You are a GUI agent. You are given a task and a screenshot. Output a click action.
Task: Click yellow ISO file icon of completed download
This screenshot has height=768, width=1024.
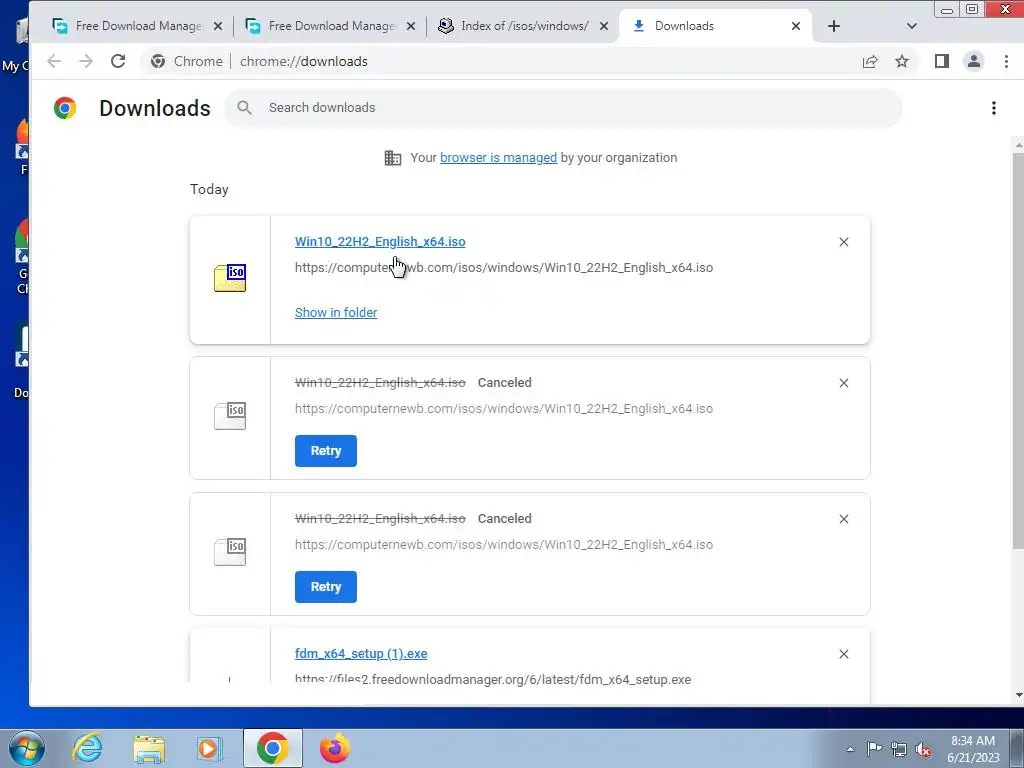point(230,278)
